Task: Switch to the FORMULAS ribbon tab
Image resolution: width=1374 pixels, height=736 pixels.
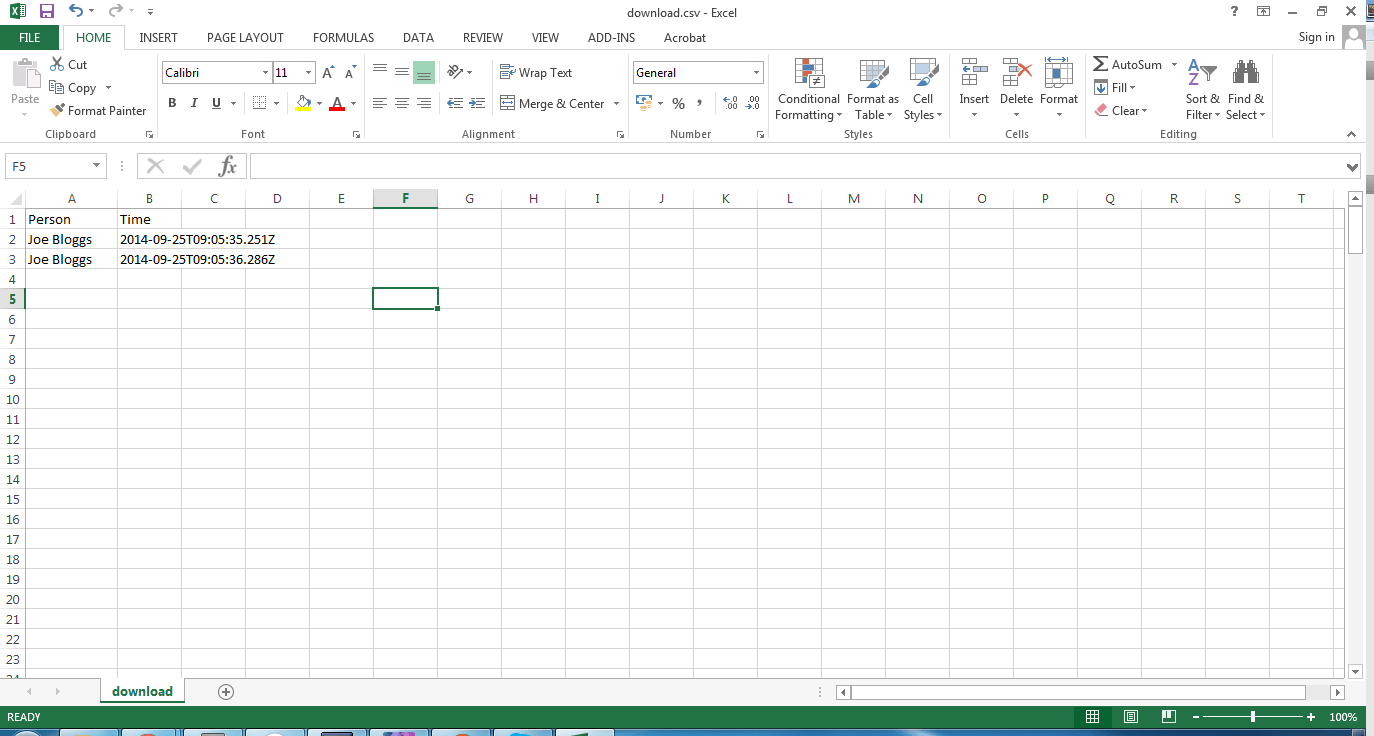Action: point(343,37)
